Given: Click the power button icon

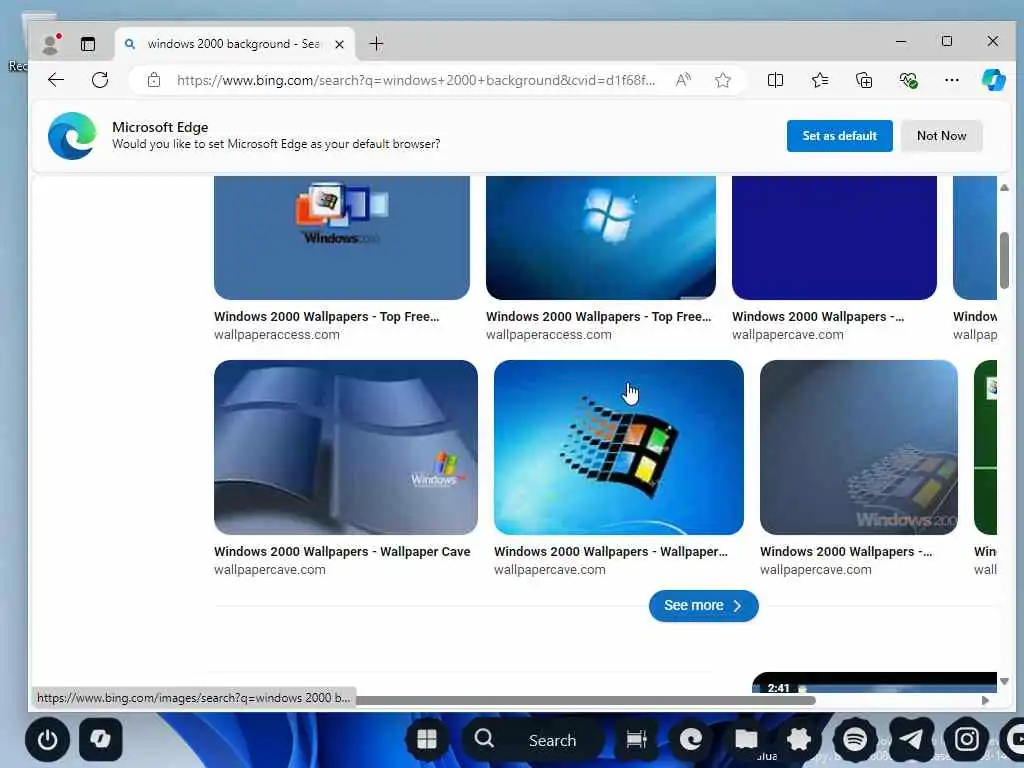Looking at the screenshot, I should pos(47,739).
